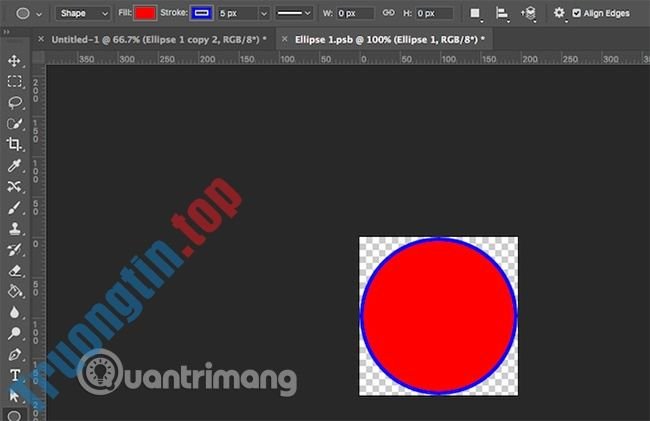This screenshot has width=650, height=421.
Task: Open the stroke width dropdown arrow
Action: [264, 14]
